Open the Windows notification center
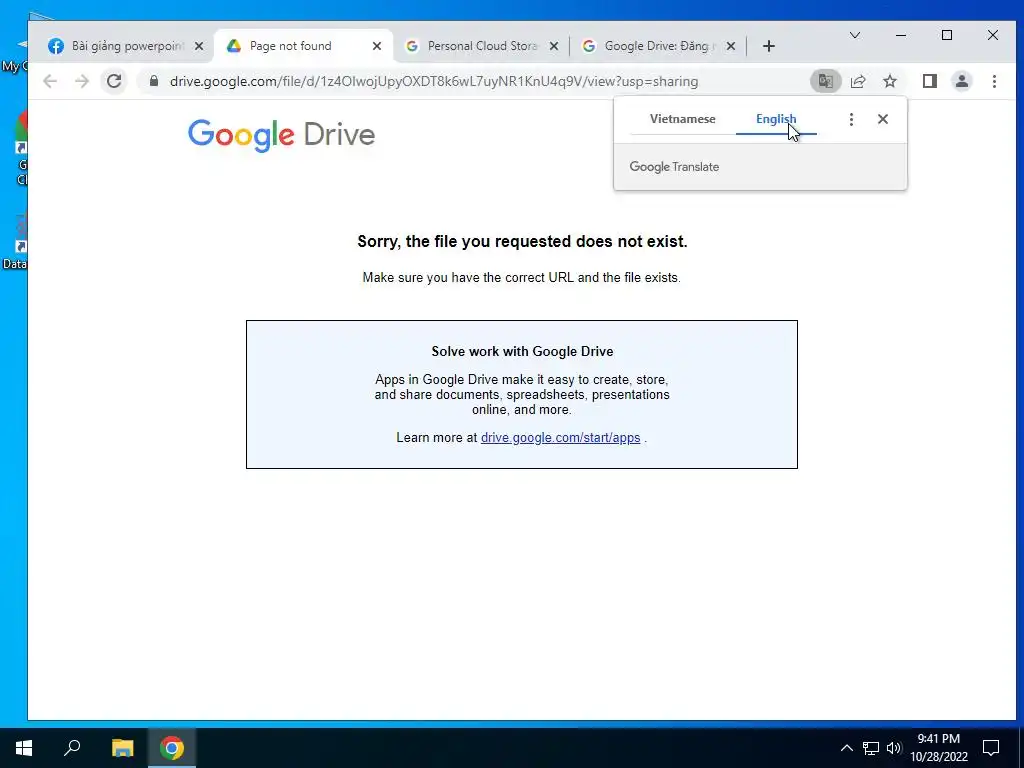Viewport: 1024px width, 768px height. tap(991, 748)
